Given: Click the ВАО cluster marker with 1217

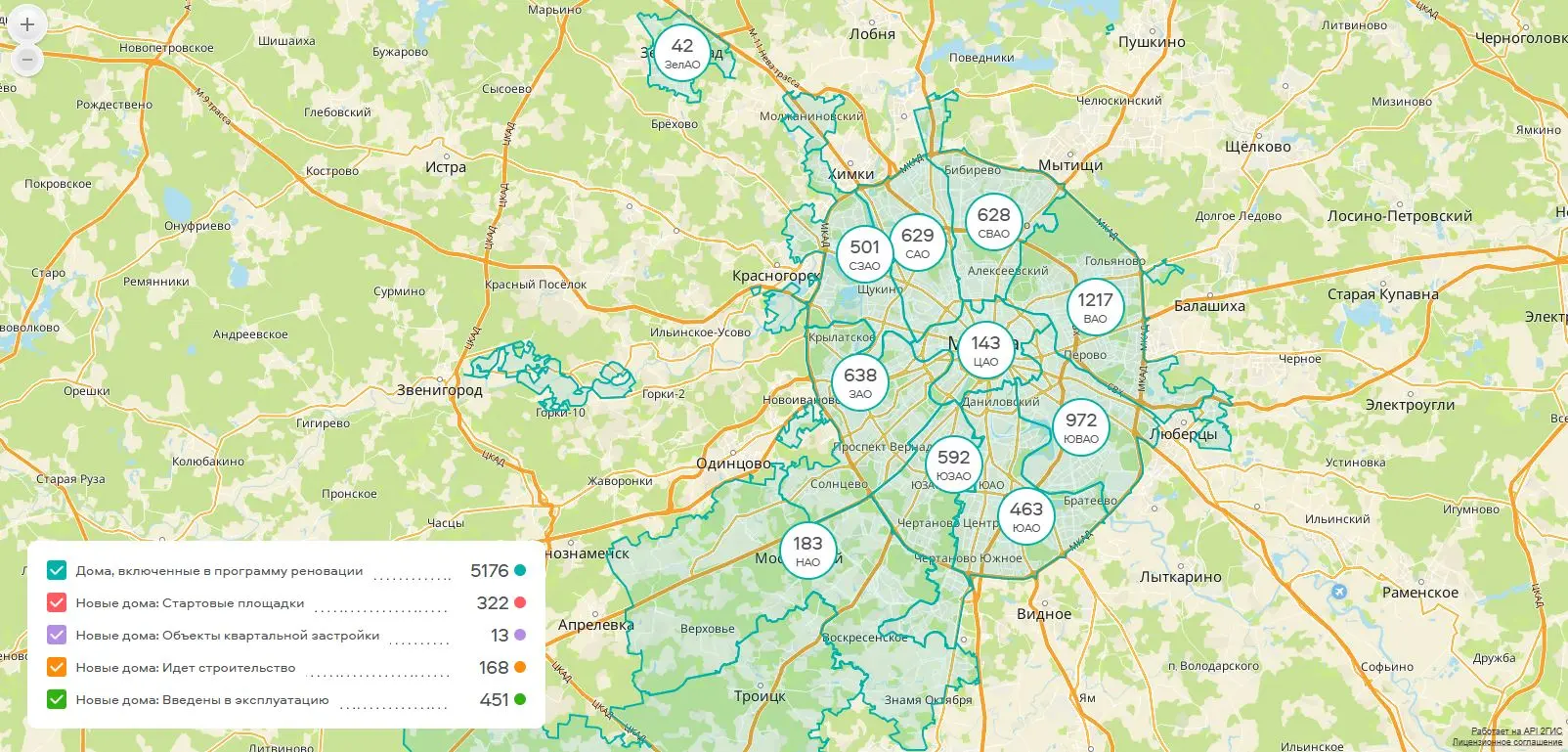Looking at the screenshot, I should point(1095,307).
